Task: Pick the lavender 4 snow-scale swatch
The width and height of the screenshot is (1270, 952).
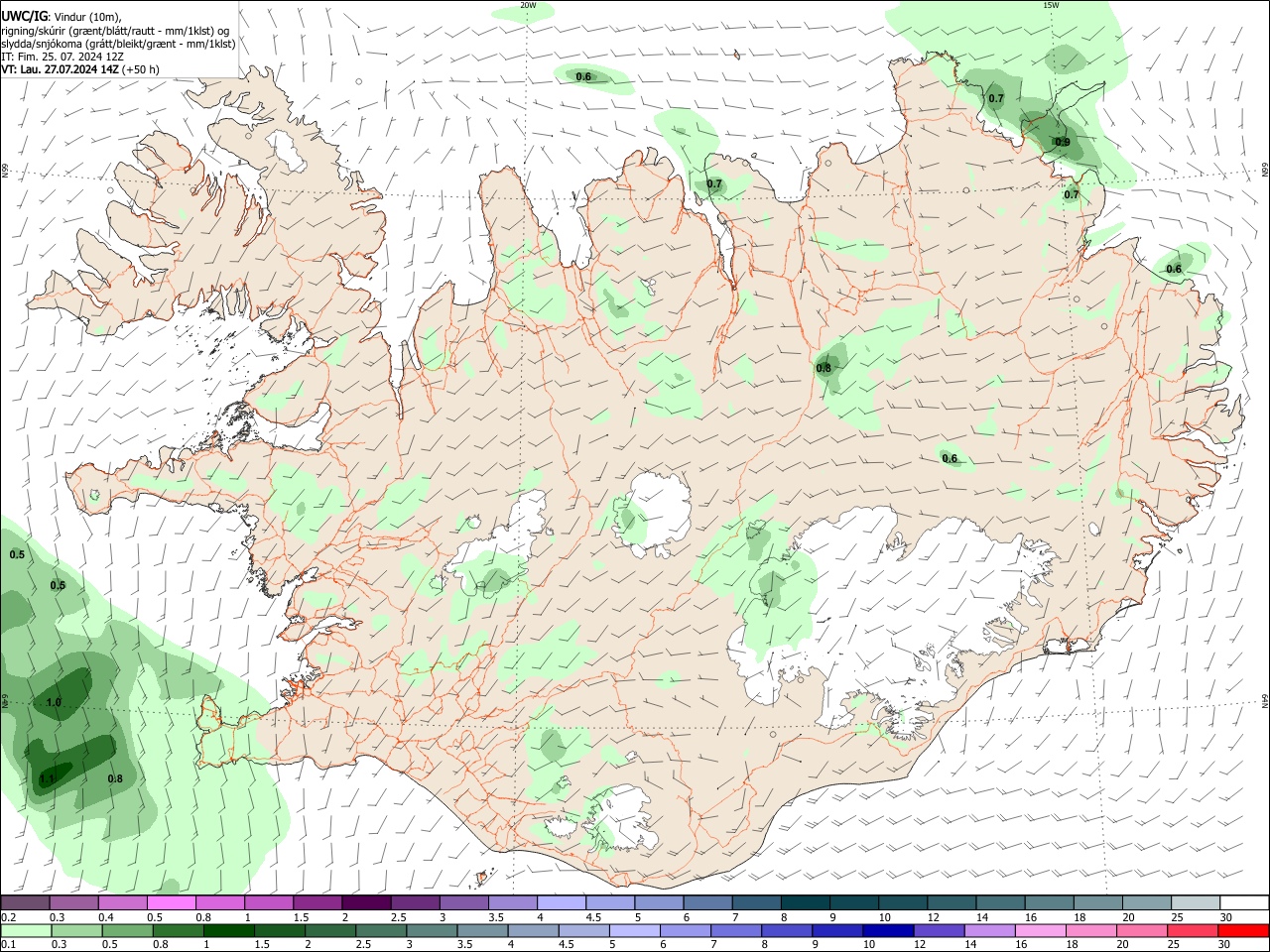Action: (x=562, y=903)
